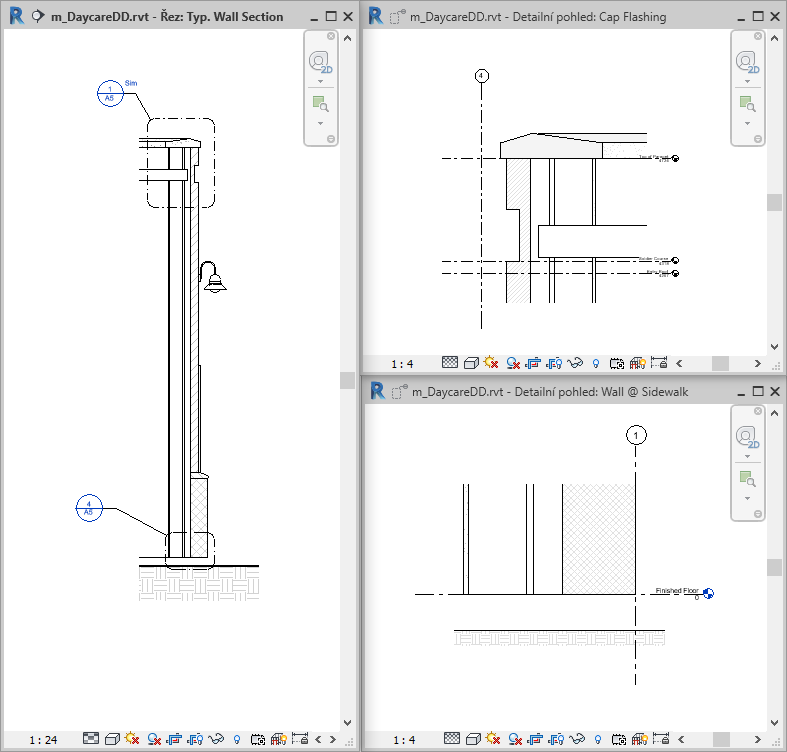This screenshot has height=752, width=787.
Task: Select callout head 4 / A5 in wall section
Action: click(89, 508)
